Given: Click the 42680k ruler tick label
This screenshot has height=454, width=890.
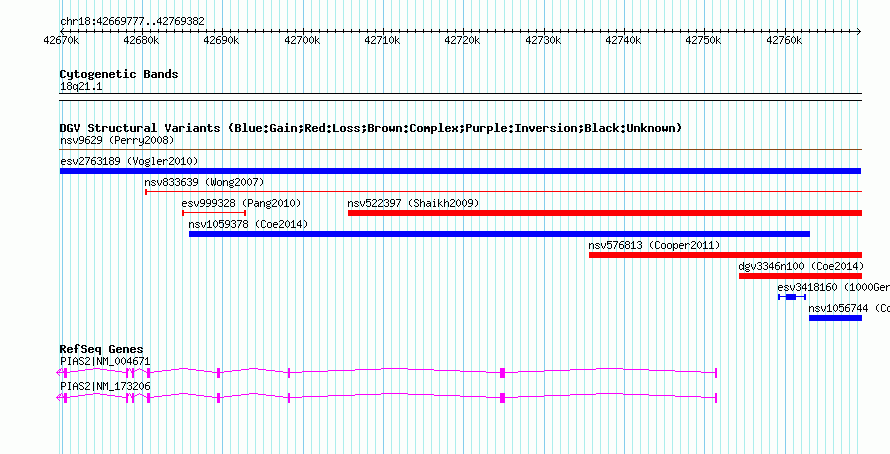Looking at the screenshot, I should [141, 40].
